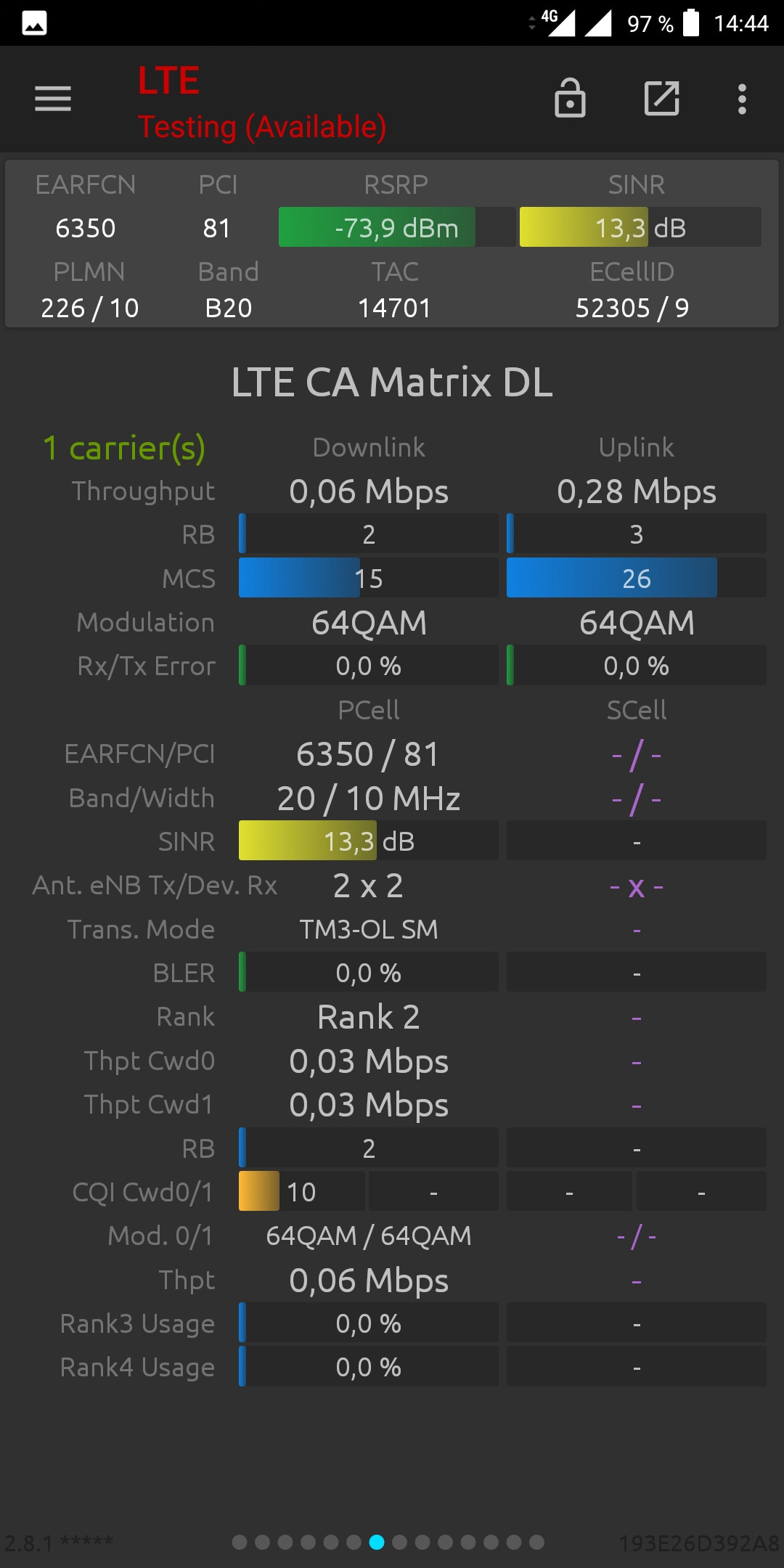Tap the Downlink MCS 15 bar
Screen dimensions: 784x1568
click(x=369, y=578)
